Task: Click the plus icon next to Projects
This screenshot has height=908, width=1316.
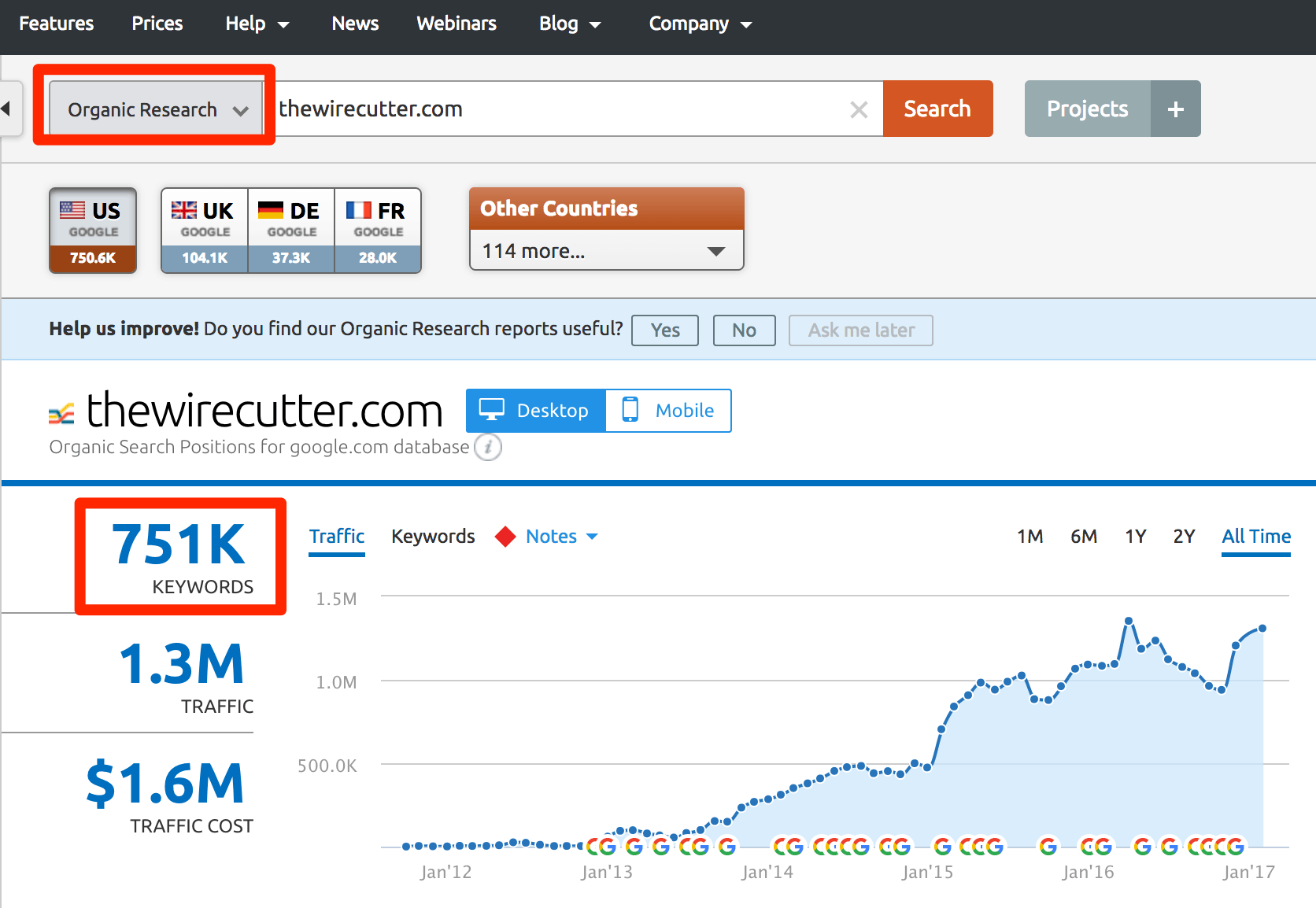Action: click(1176, 109)
